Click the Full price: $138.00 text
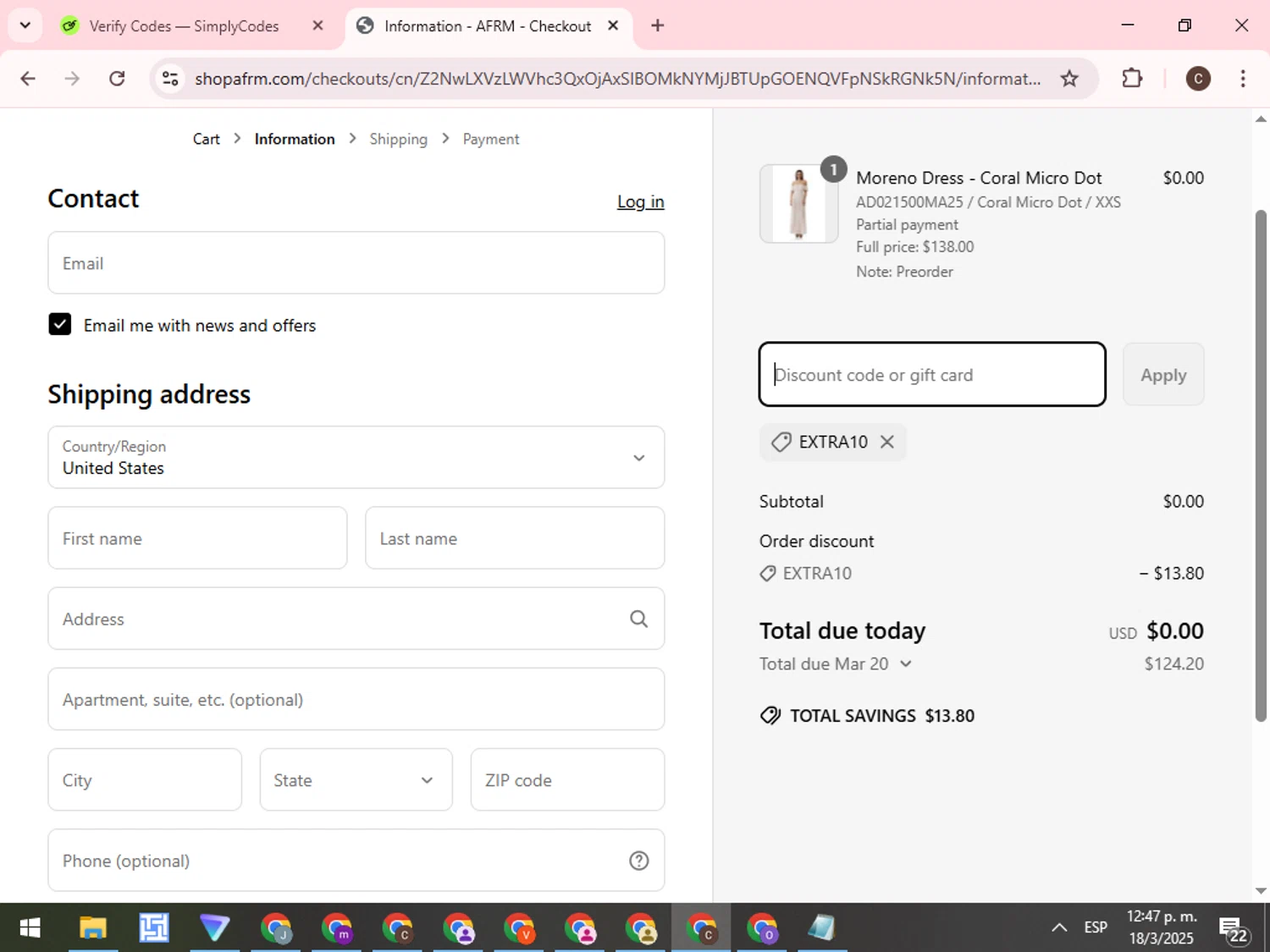 tap(914, 247)
